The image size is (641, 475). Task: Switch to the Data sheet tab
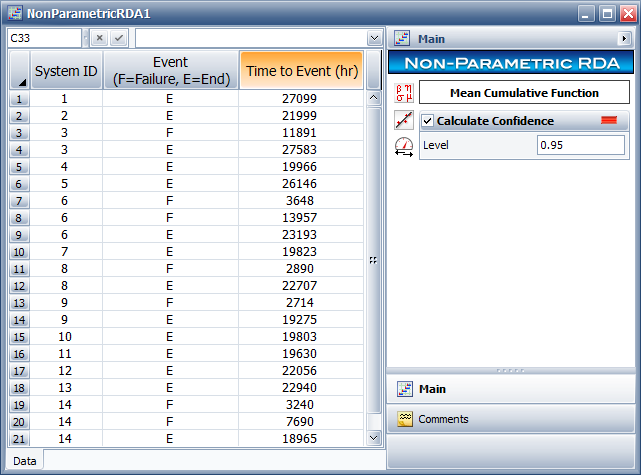click(25, 460)
